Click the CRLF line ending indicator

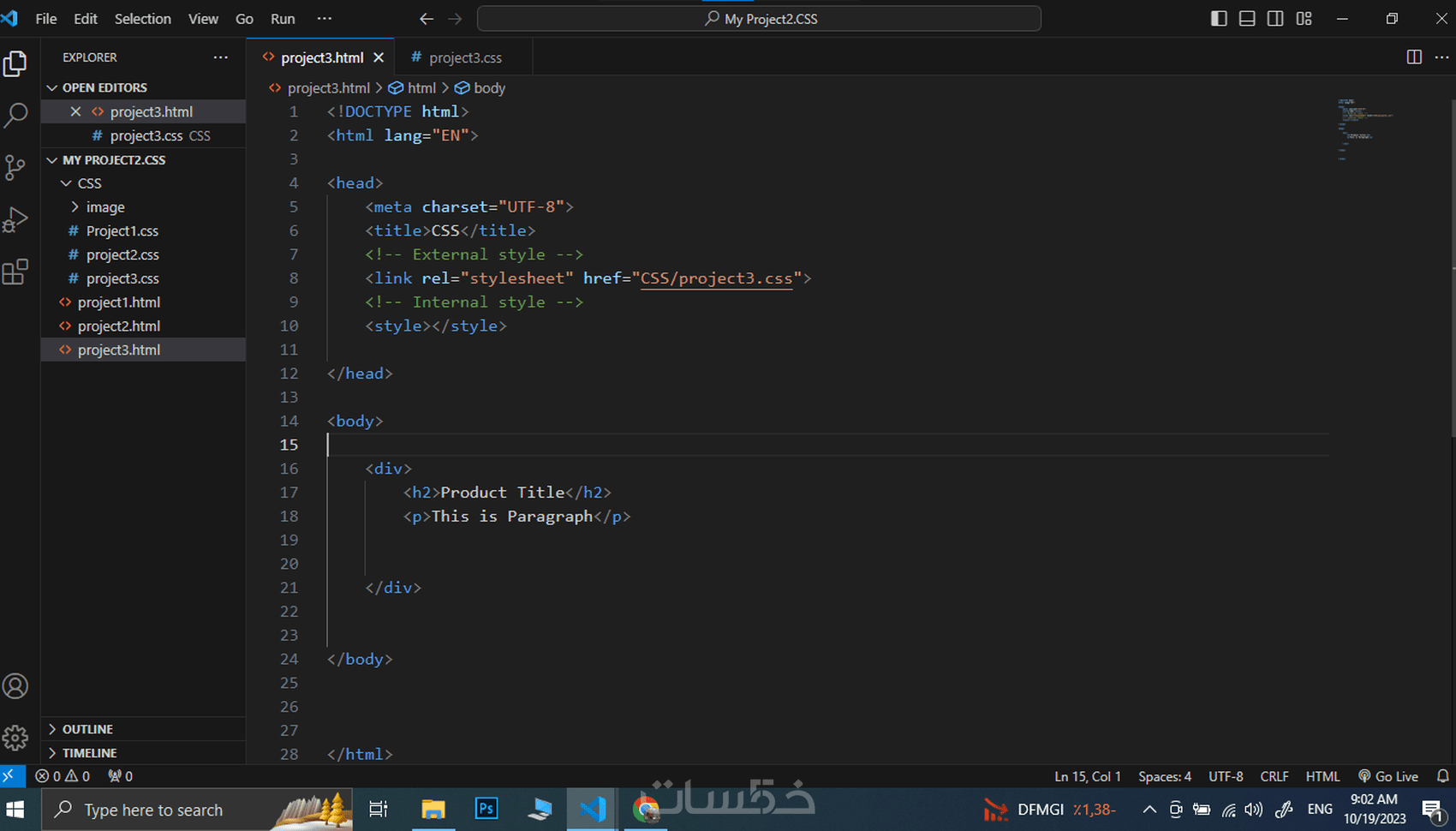point(1274,776)
